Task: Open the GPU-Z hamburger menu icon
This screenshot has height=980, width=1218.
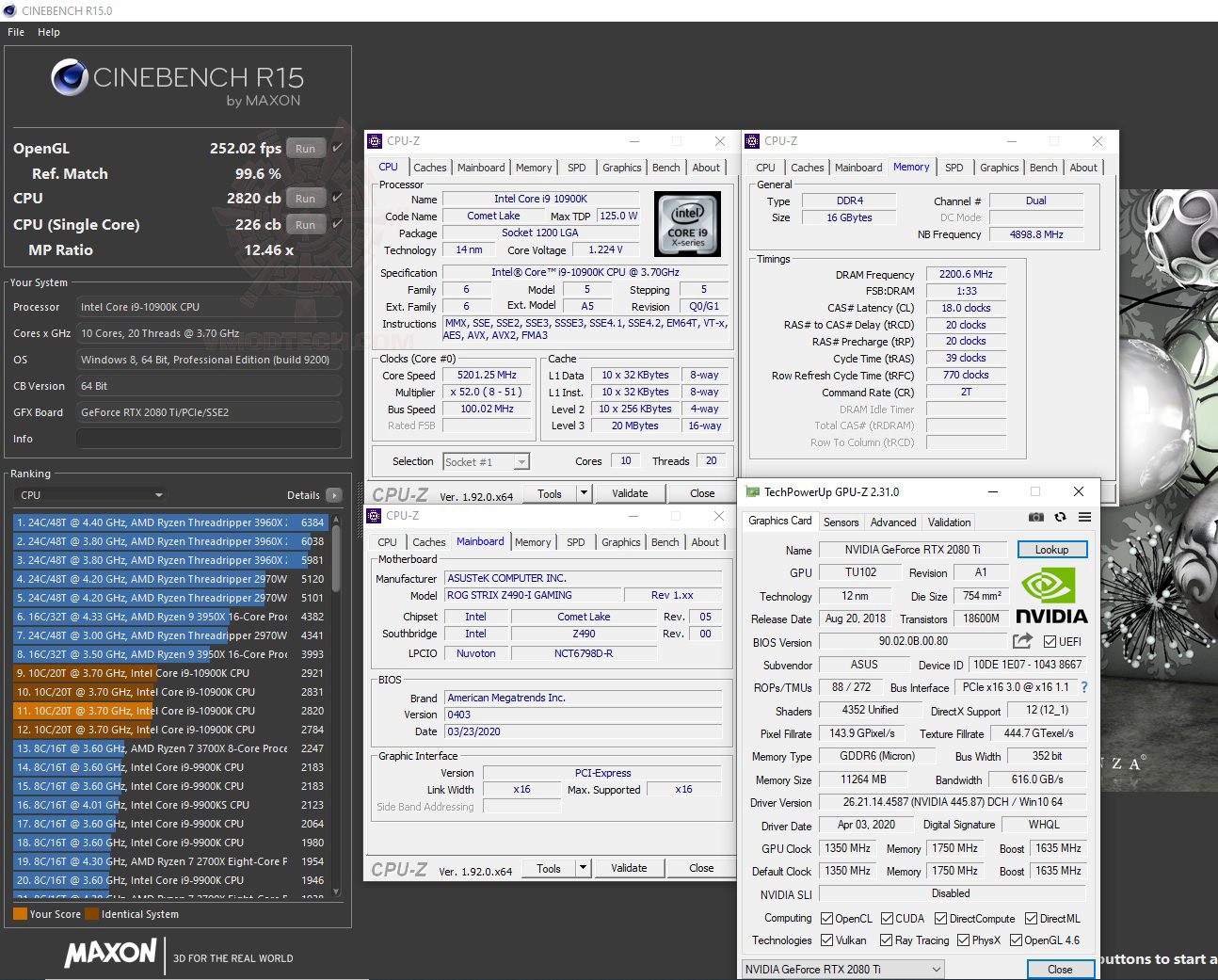Action: 1084,517
